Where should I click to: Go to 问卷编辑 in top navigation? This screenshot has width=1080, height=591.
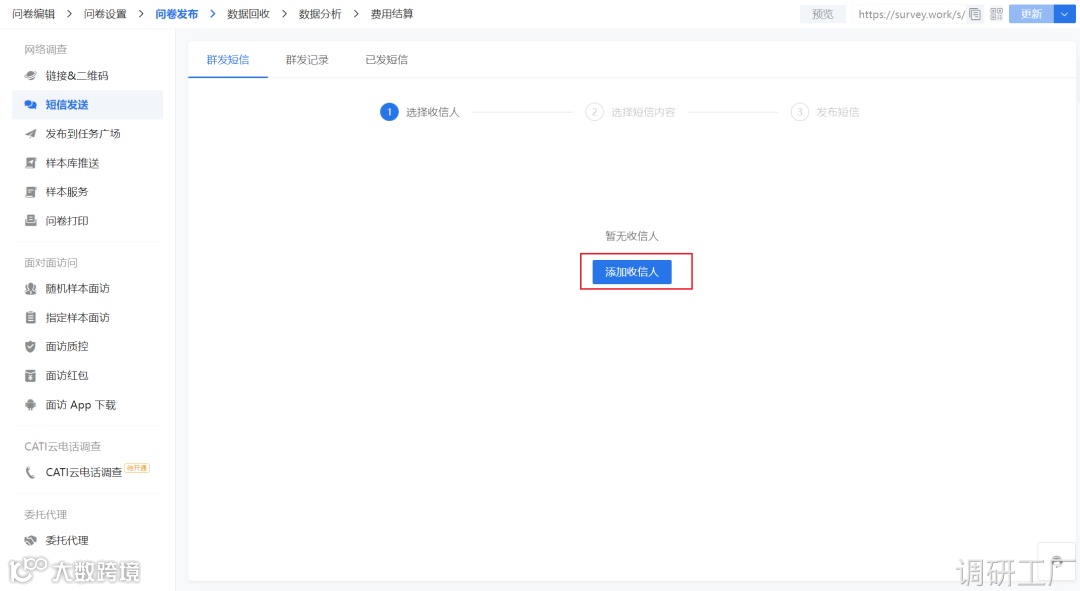pos(34,14)
